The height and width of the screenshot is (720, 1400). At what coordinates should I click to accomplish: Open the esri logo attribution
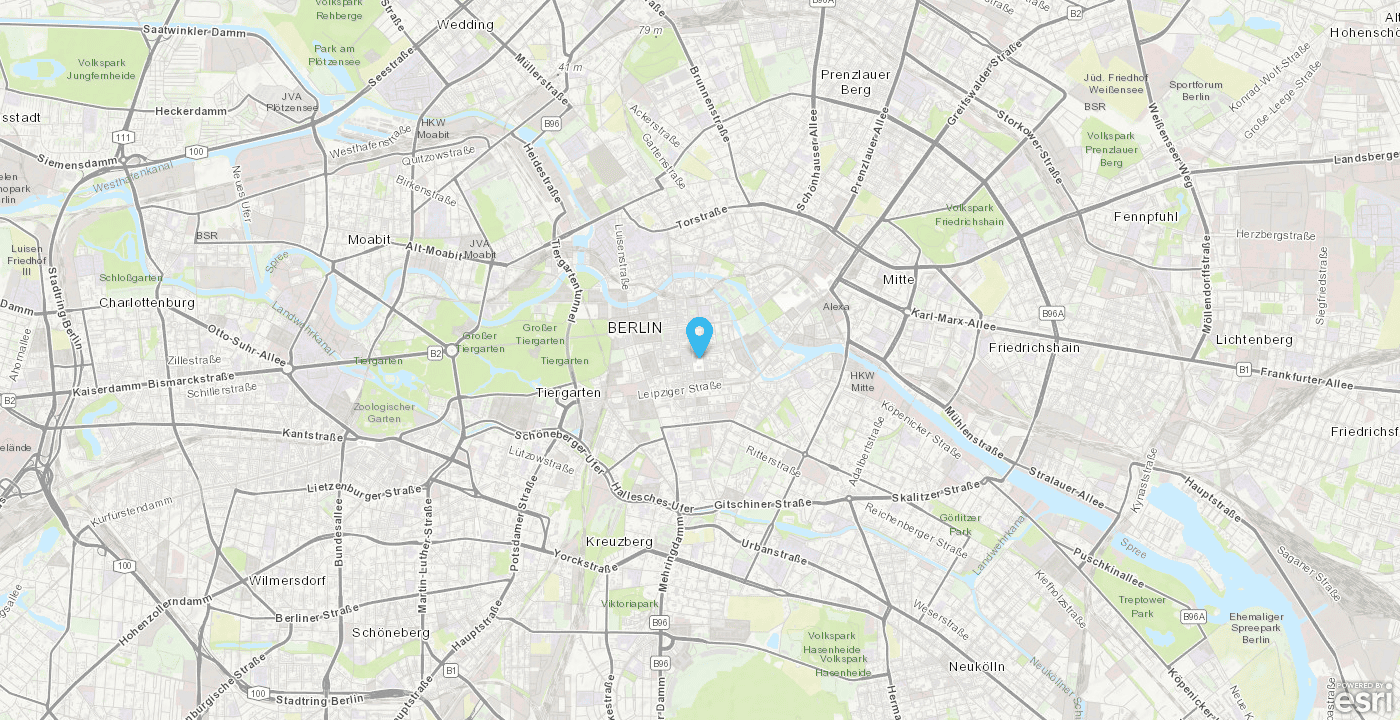tap(1366, 699)
